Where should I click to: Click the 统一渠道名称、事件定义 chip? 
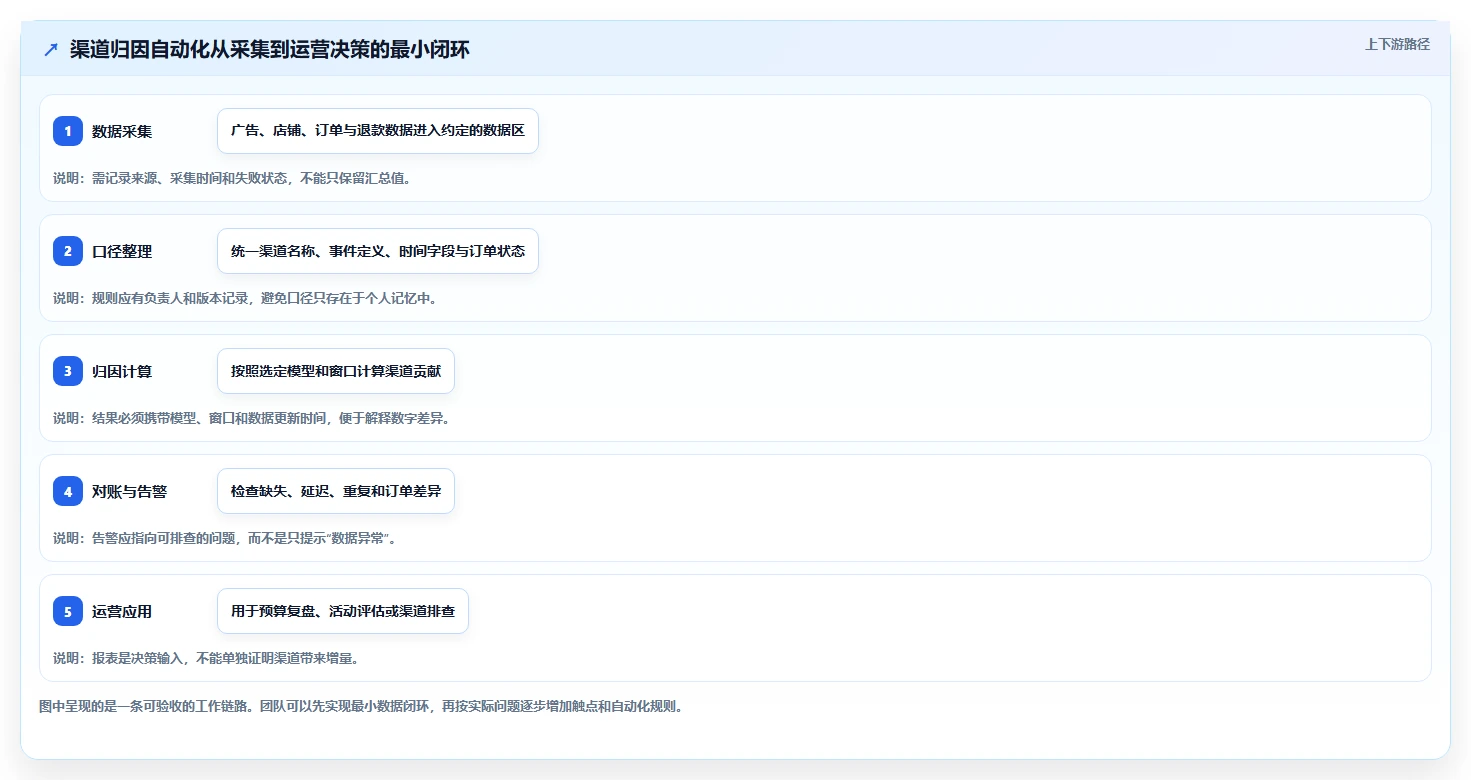point(378,251)
